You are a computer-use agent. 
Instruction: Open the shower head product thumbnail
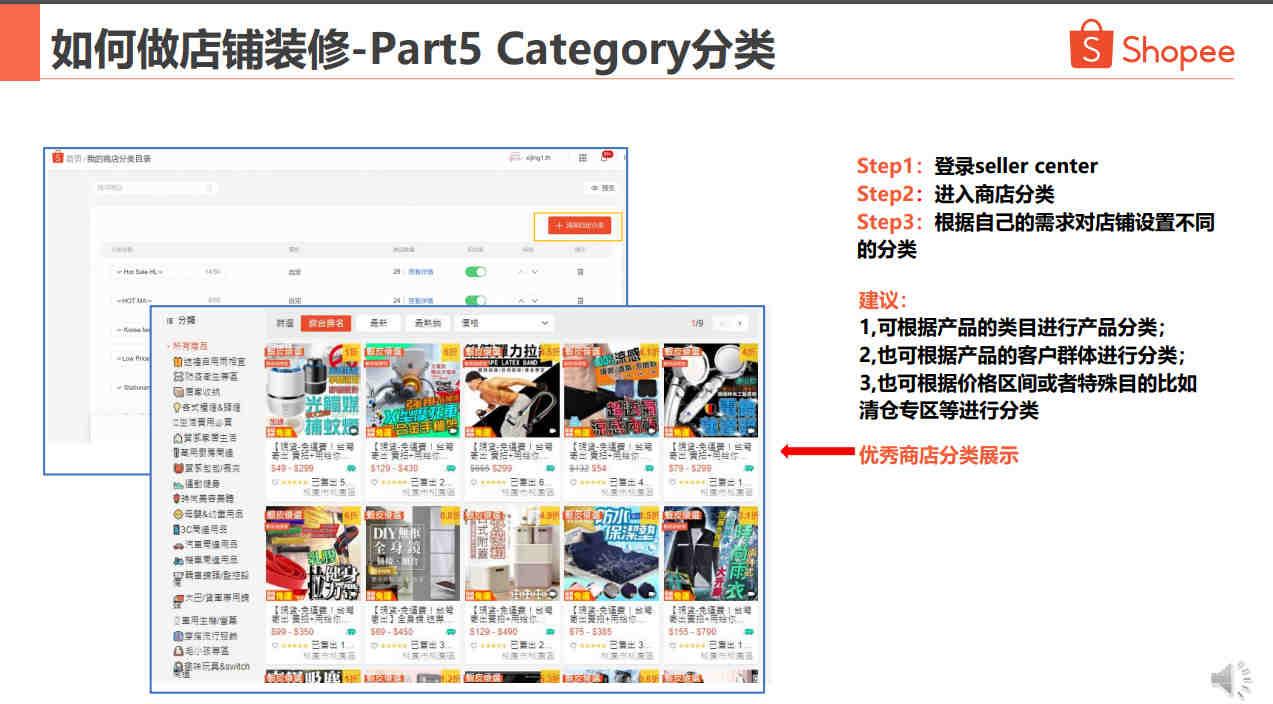(x=710, y=391)
